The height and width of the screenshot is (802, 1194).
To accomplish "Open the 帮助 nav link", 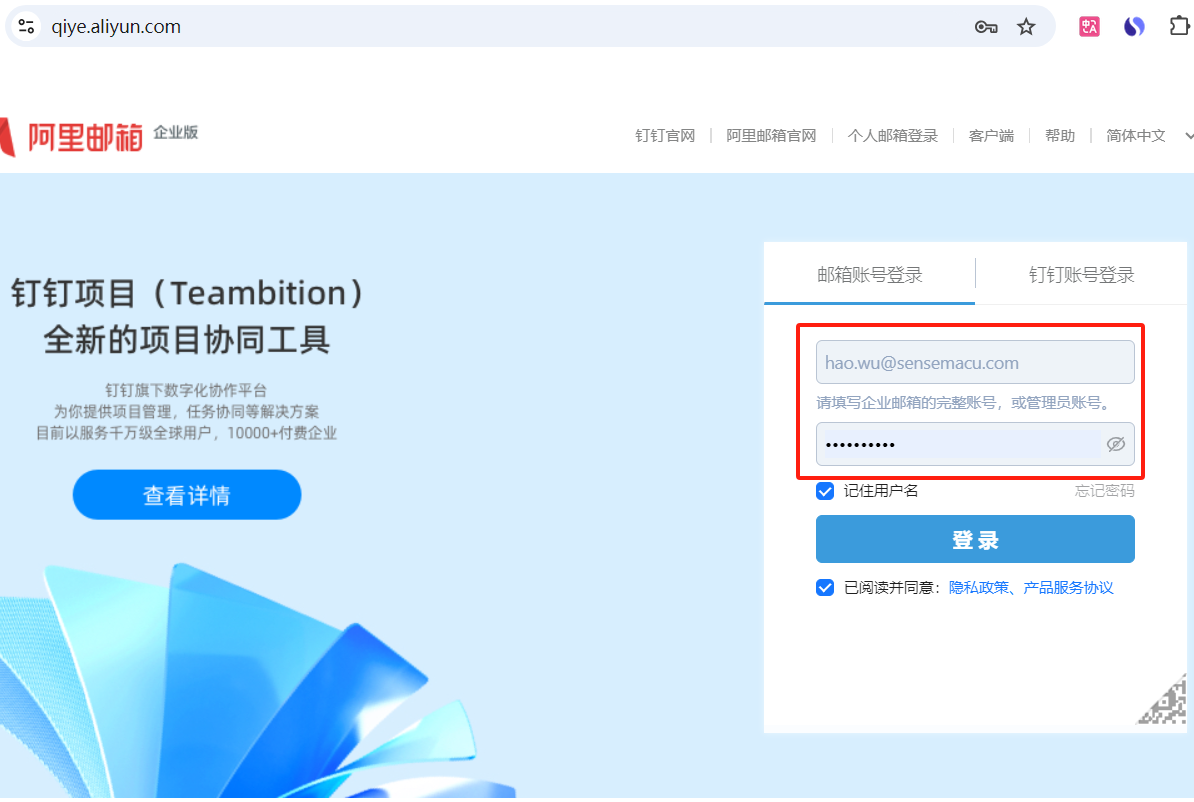I will point(1059,136).
